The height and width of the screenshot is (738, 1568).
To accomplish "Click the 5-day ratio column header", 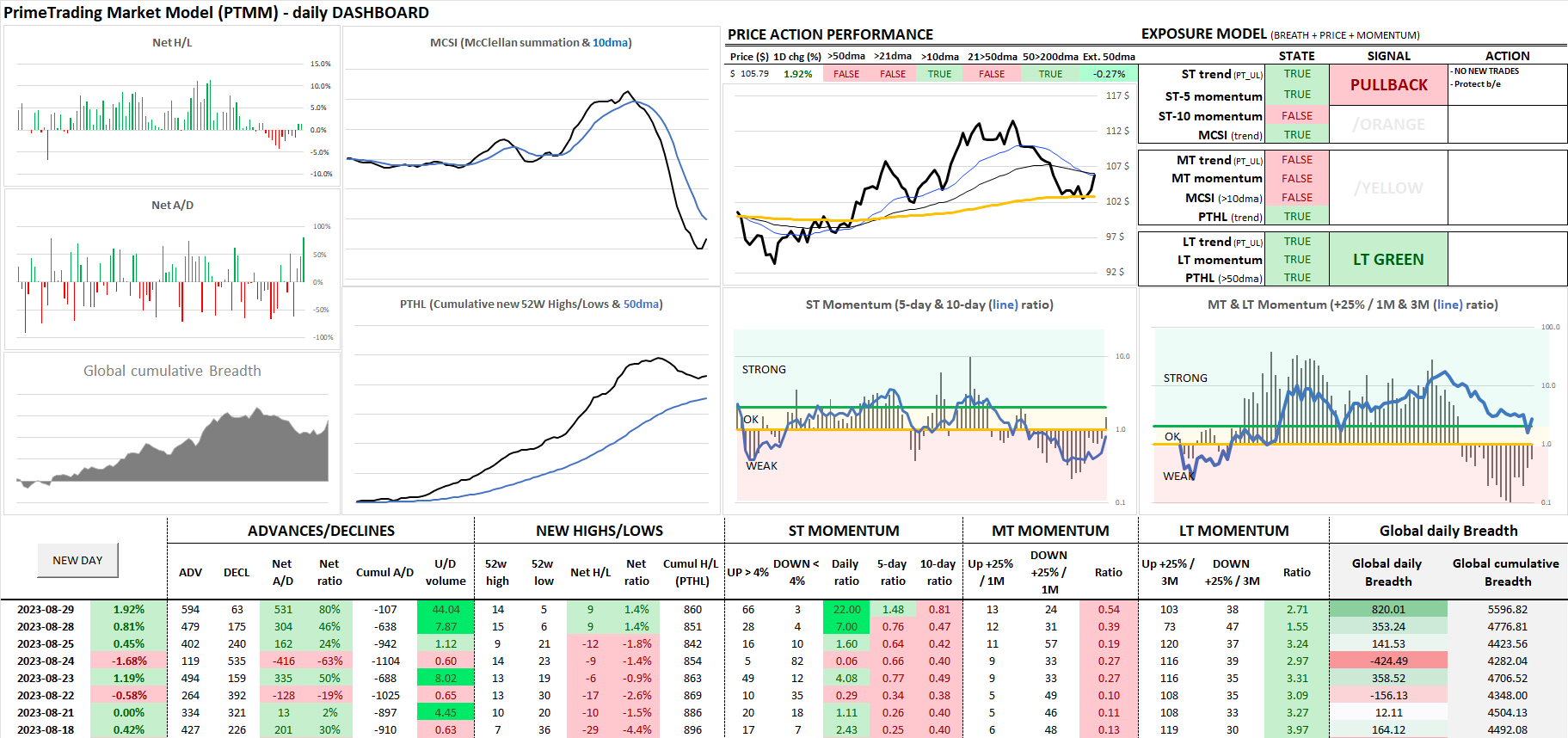I will pyautogui.click(x=893, y=572).
